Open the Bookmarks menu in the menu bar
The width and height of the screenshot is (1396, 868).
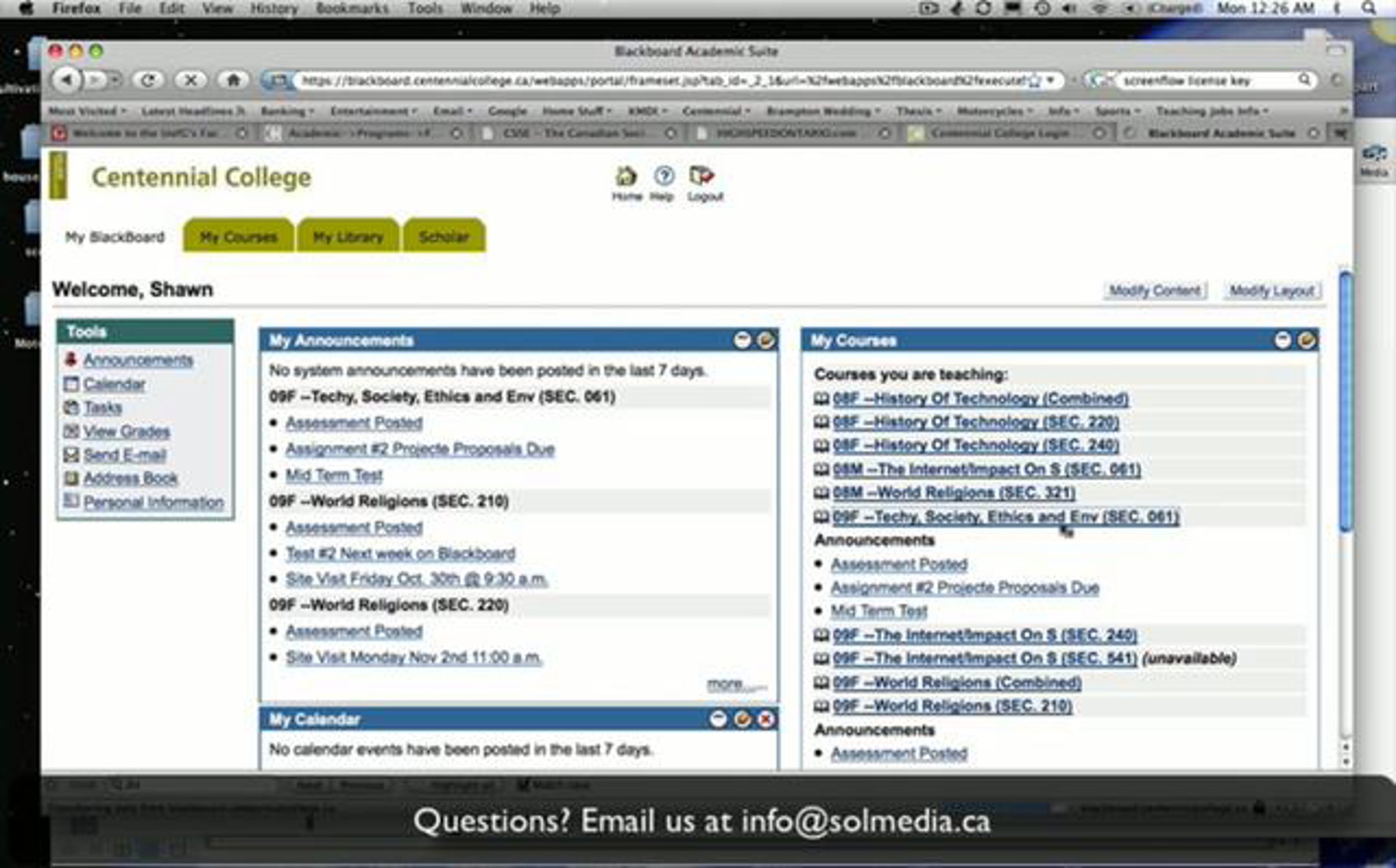click(x=353, y=8)
